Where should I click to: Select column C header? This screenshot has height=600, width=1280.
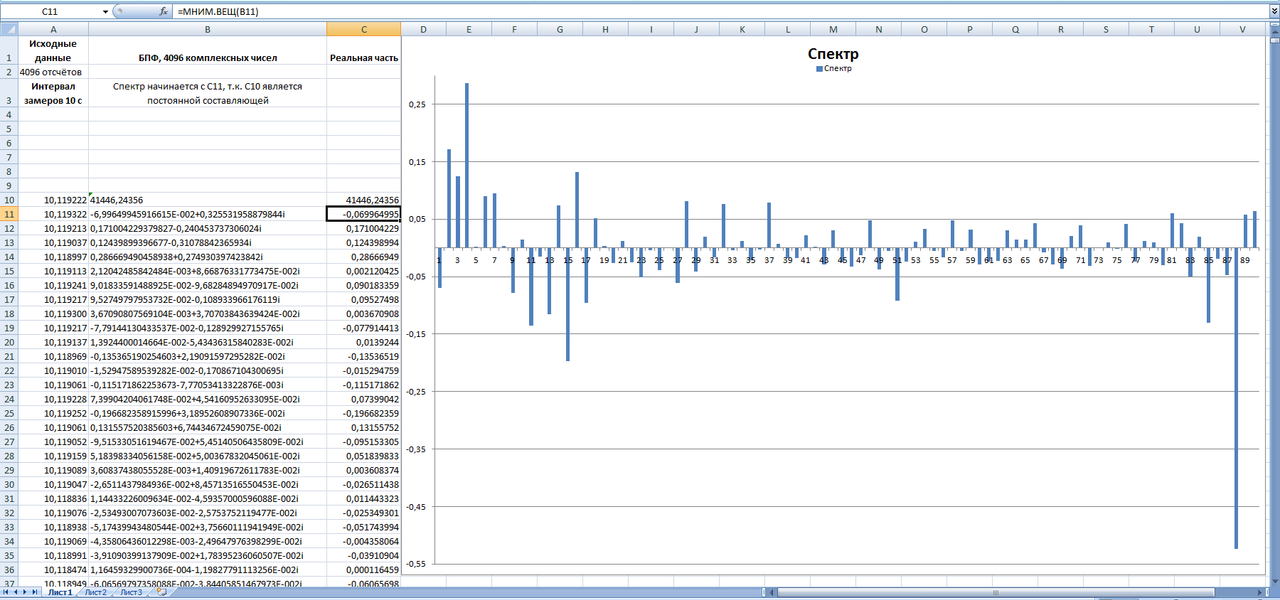click(x=364, y=29)
